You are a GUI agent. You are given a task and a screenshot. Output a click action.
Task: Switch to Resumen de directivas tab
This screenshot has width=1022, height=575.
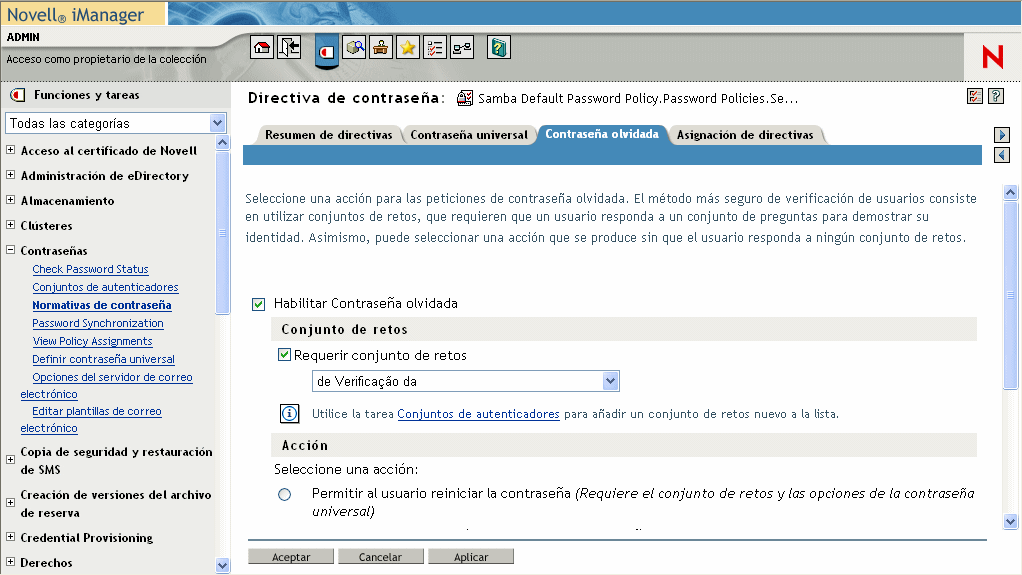point(328,135)
